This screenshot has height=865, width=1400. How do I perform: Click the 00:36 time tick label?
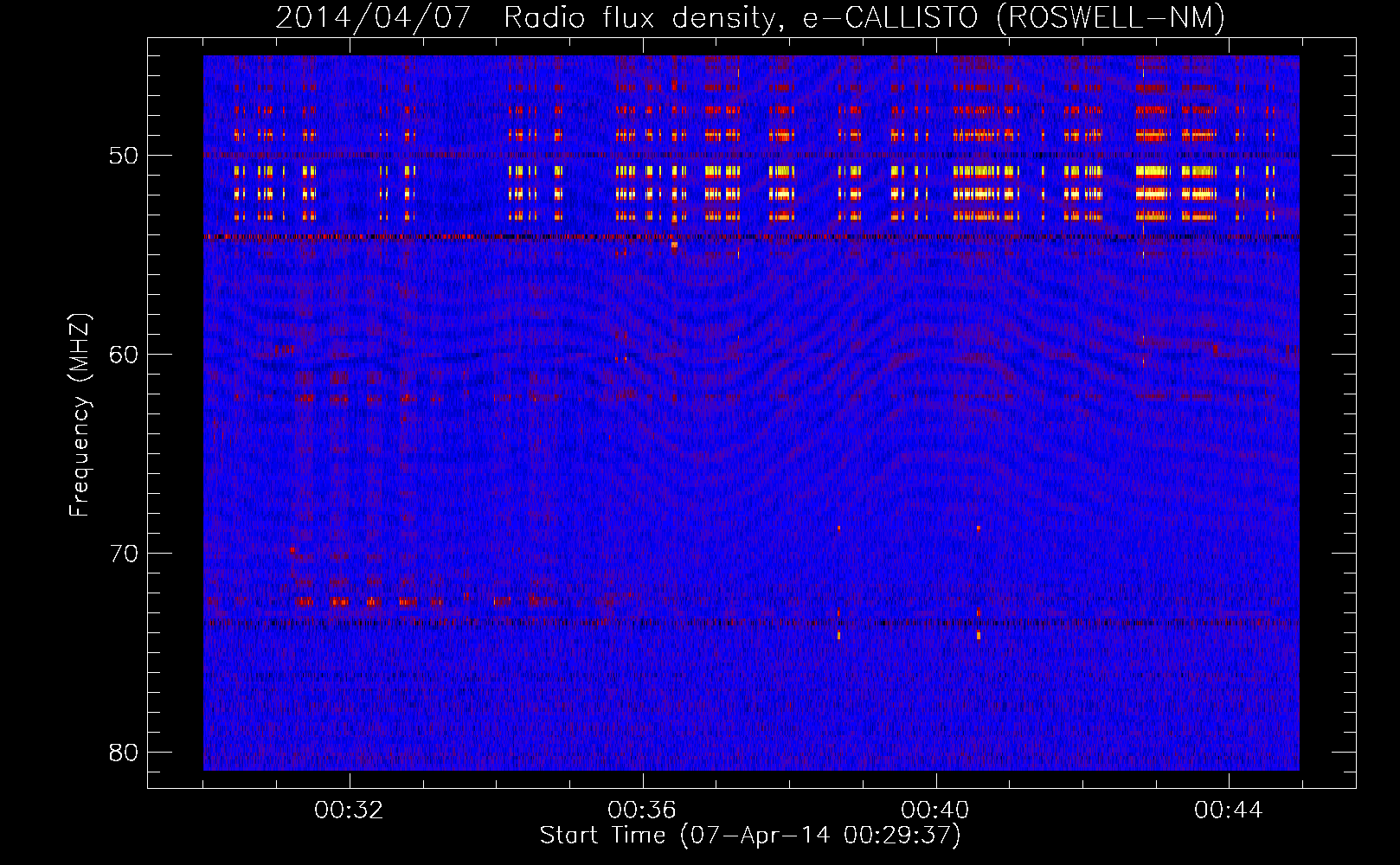tap(642, 811)
